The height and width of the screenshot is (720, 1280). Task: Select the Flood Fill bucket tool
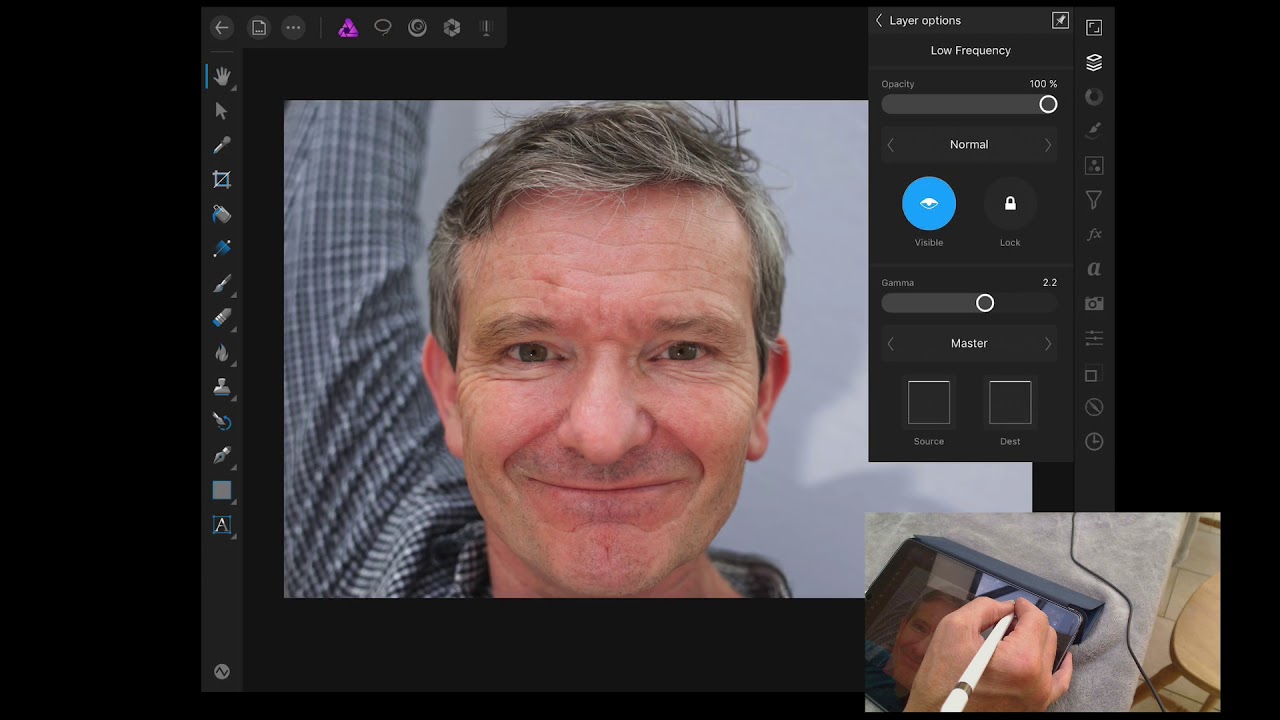(x=222, y=214)
